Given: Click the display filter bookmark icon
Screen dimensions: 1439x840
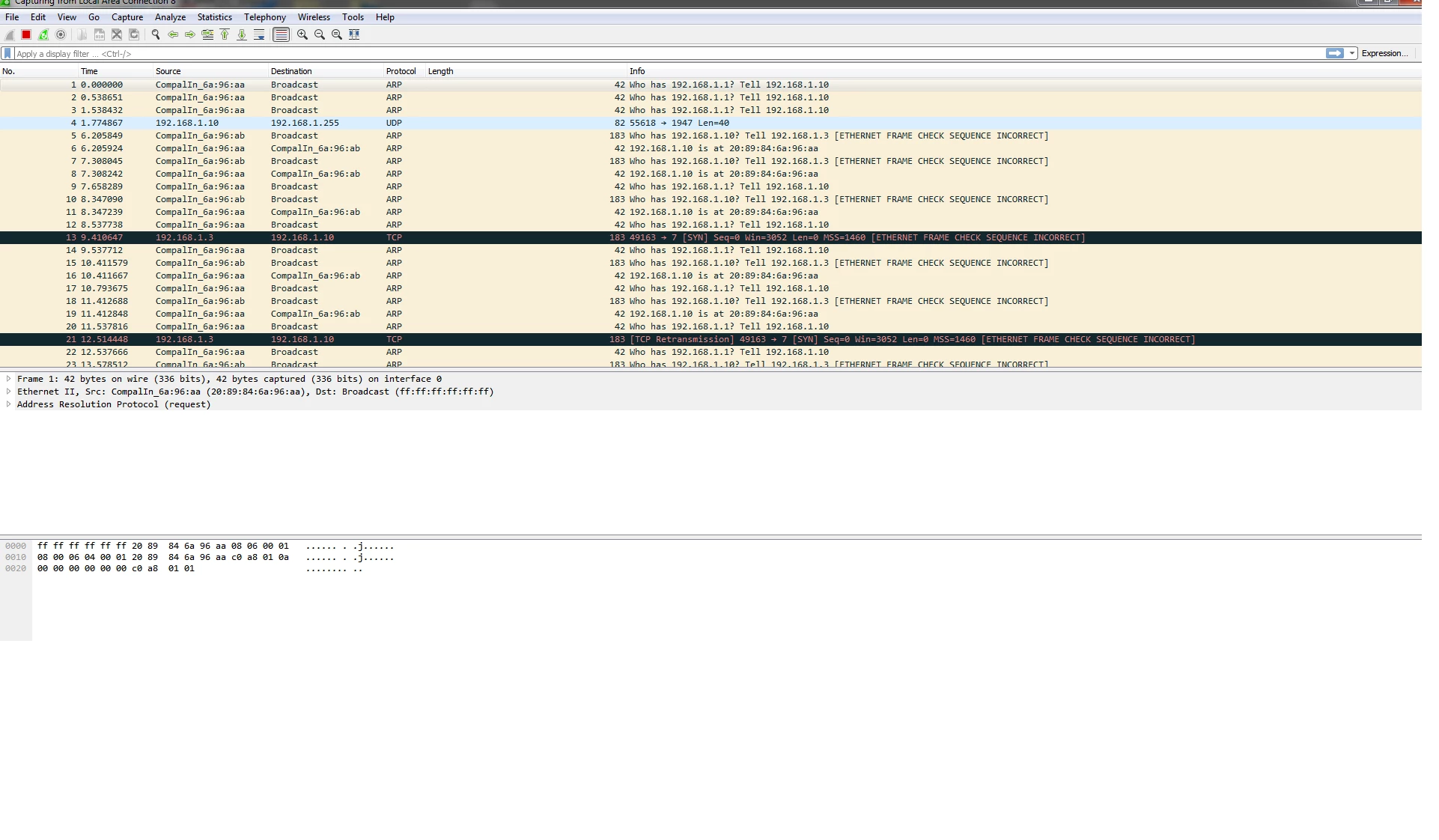Looking at the screenshot, I should (7, 53).
